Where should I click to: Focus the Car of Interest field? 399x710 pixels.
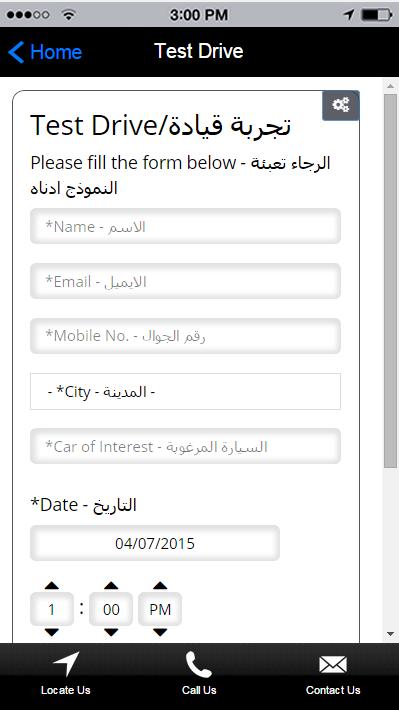pyautogui.click(x=185, y=446)
